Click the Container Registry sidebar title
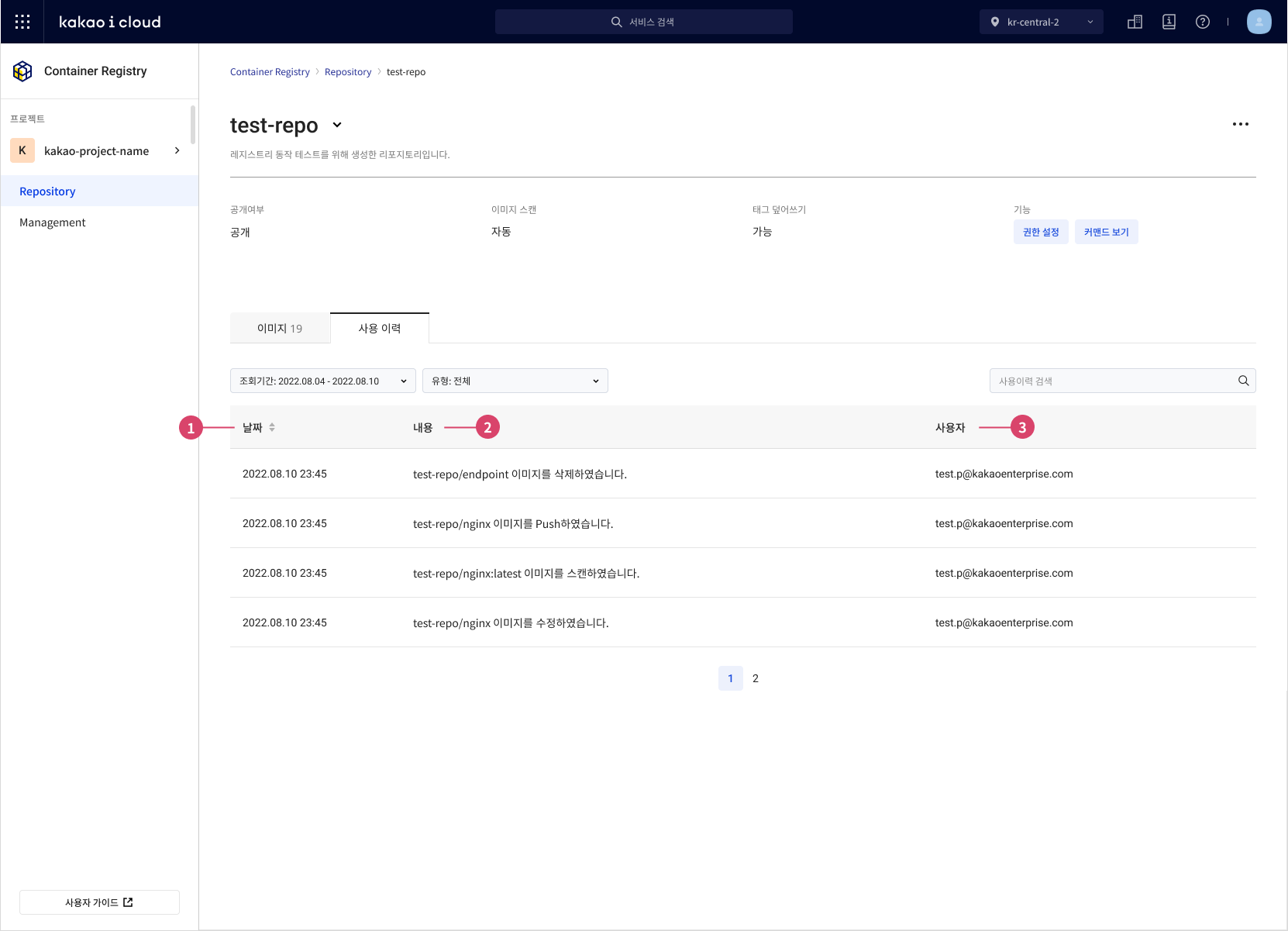Viewport: 1288px width, 931px height. coord(95,71)
